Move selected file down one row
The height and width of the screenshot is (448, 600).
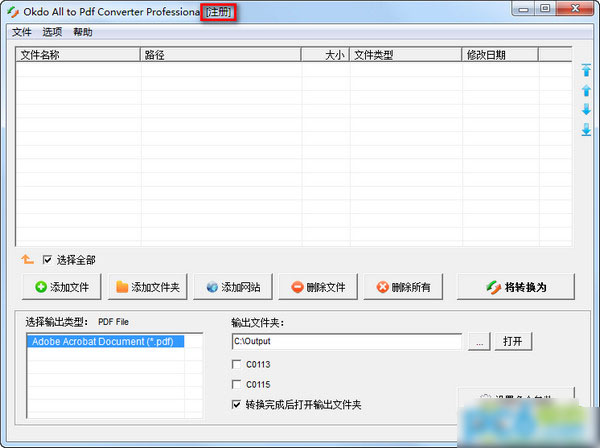[x=586, y=109]
